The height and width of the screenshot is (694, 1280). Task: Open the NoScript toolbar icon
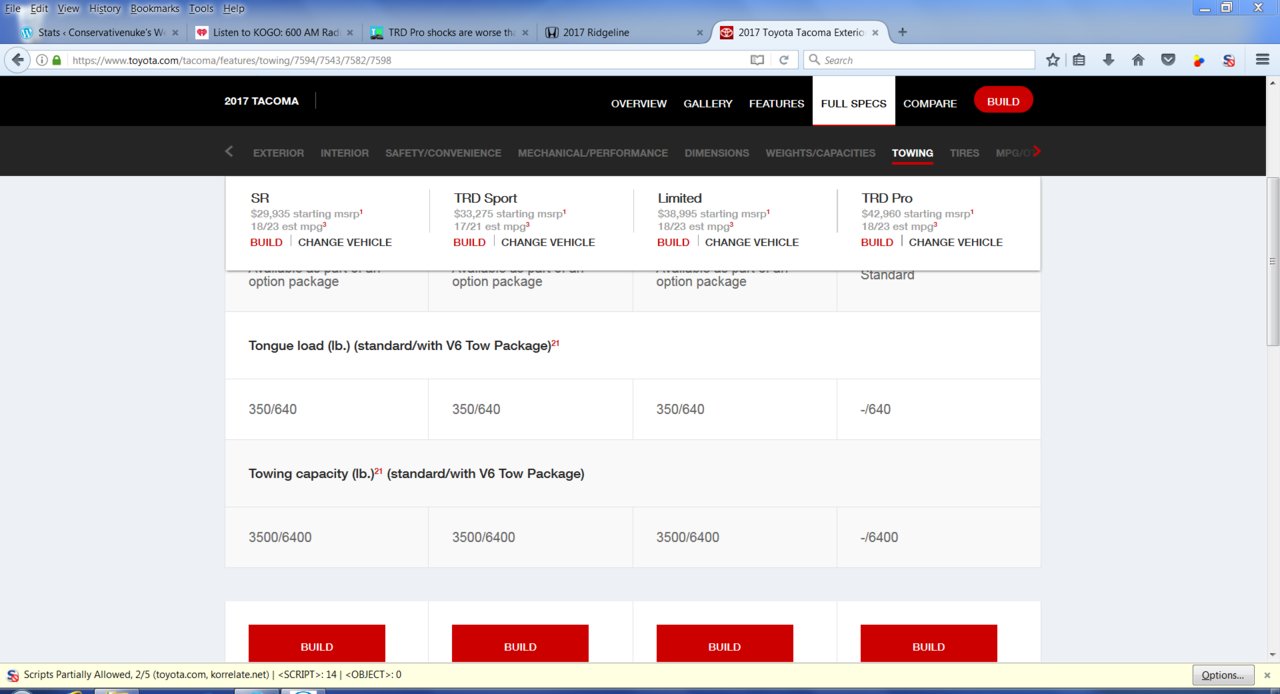1229,60
